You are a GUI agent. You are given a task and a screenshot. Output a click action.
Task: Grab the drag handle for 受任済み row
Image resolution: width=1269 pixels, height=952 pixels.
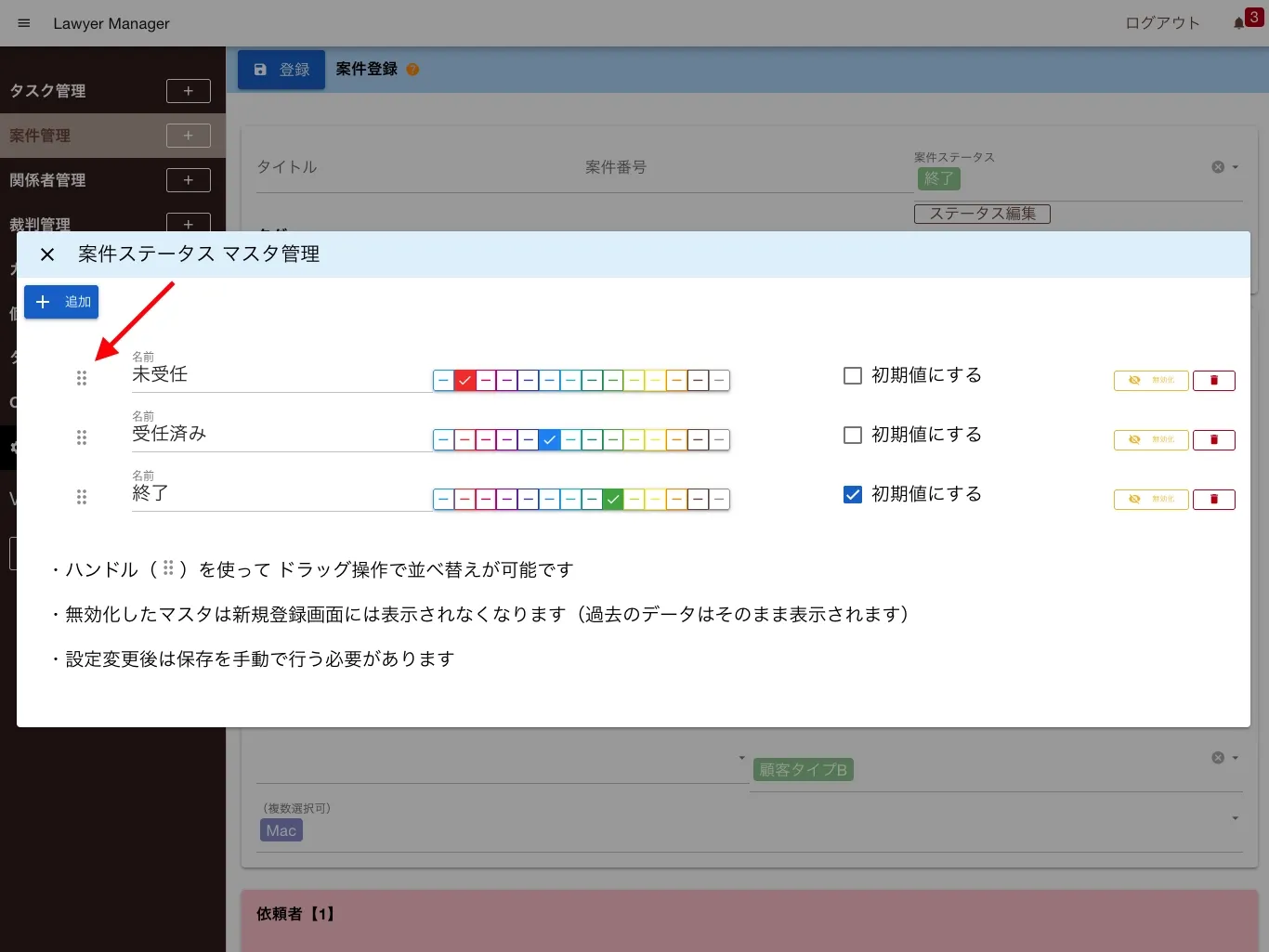tap(82, 437)
